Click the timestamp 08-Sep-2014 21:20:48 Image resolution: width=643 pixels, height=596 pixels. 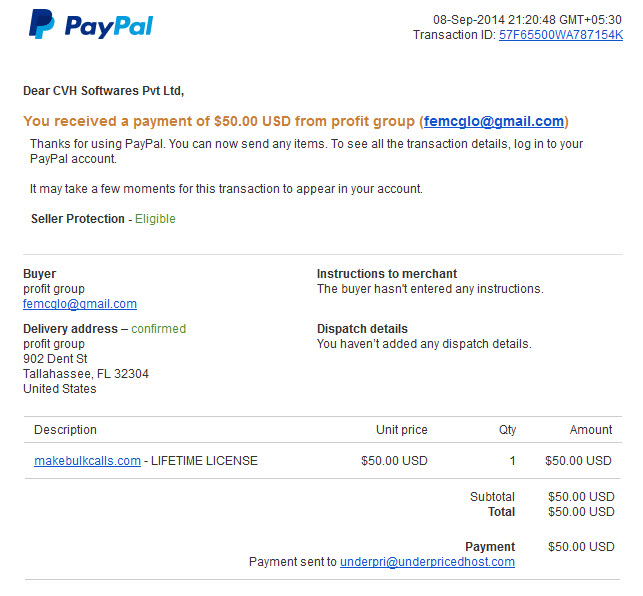495,20
